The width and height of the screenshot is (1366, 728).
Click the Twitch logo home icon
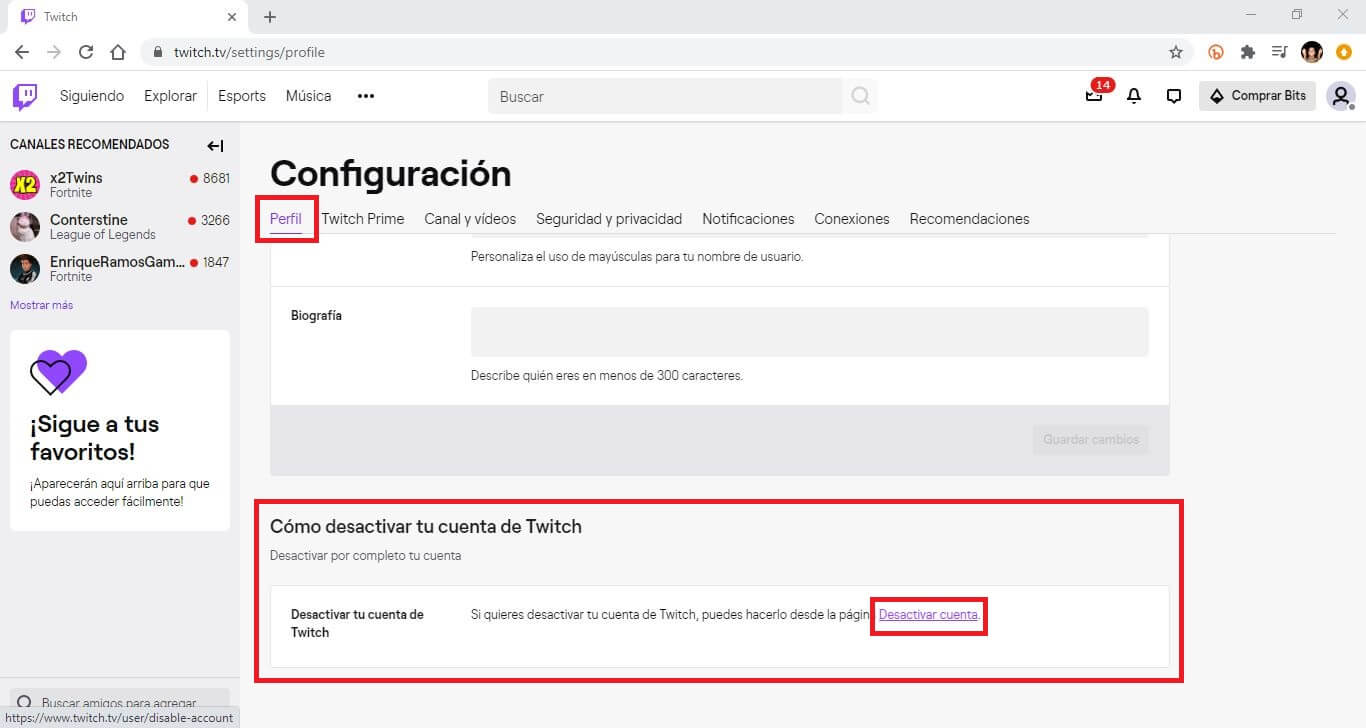pos(25,96)
